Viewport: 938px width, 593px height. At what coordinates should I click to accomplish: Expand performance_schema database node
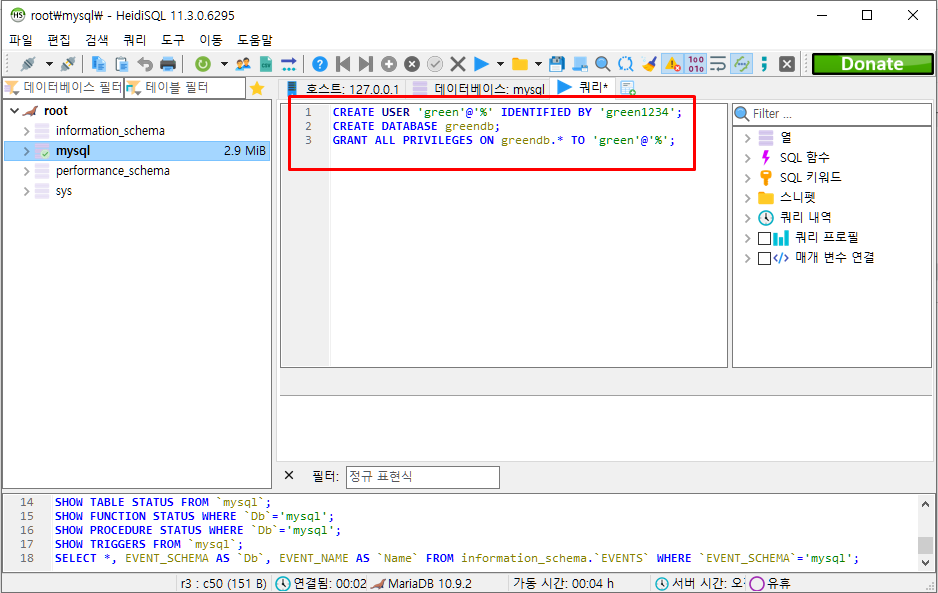(26, 171)
